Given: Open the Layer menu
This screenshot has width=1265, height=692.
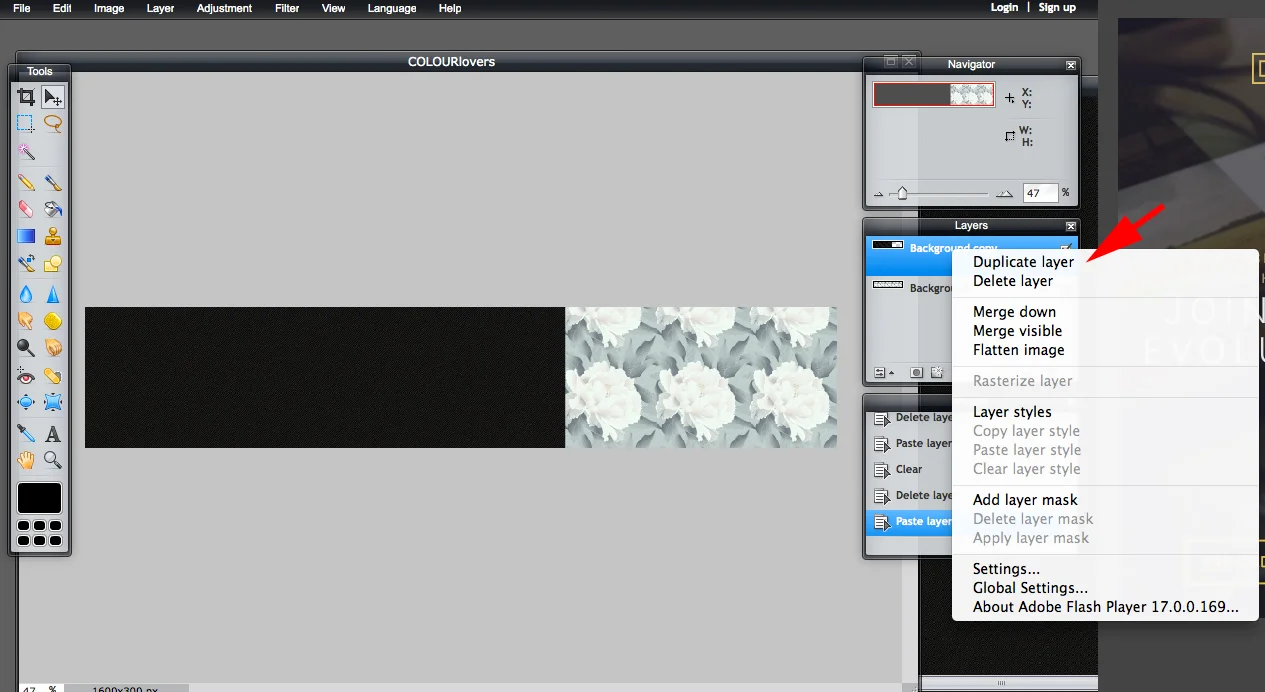Looking at the screenshot, I should [x=160, y=8].
